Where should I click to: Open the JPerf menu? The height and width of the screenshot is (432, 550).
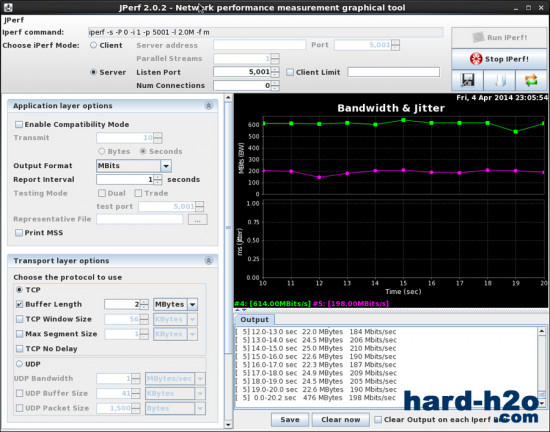point(14,20)
